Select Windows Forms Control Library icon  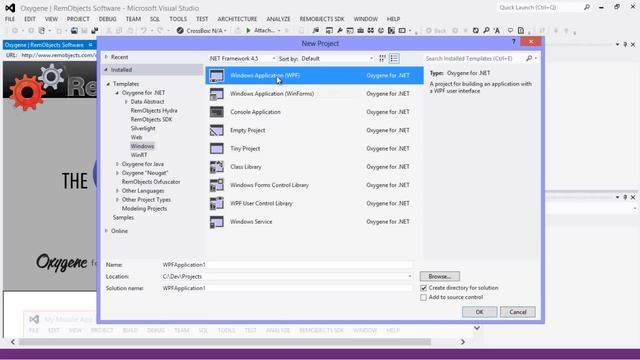(217, 185)
